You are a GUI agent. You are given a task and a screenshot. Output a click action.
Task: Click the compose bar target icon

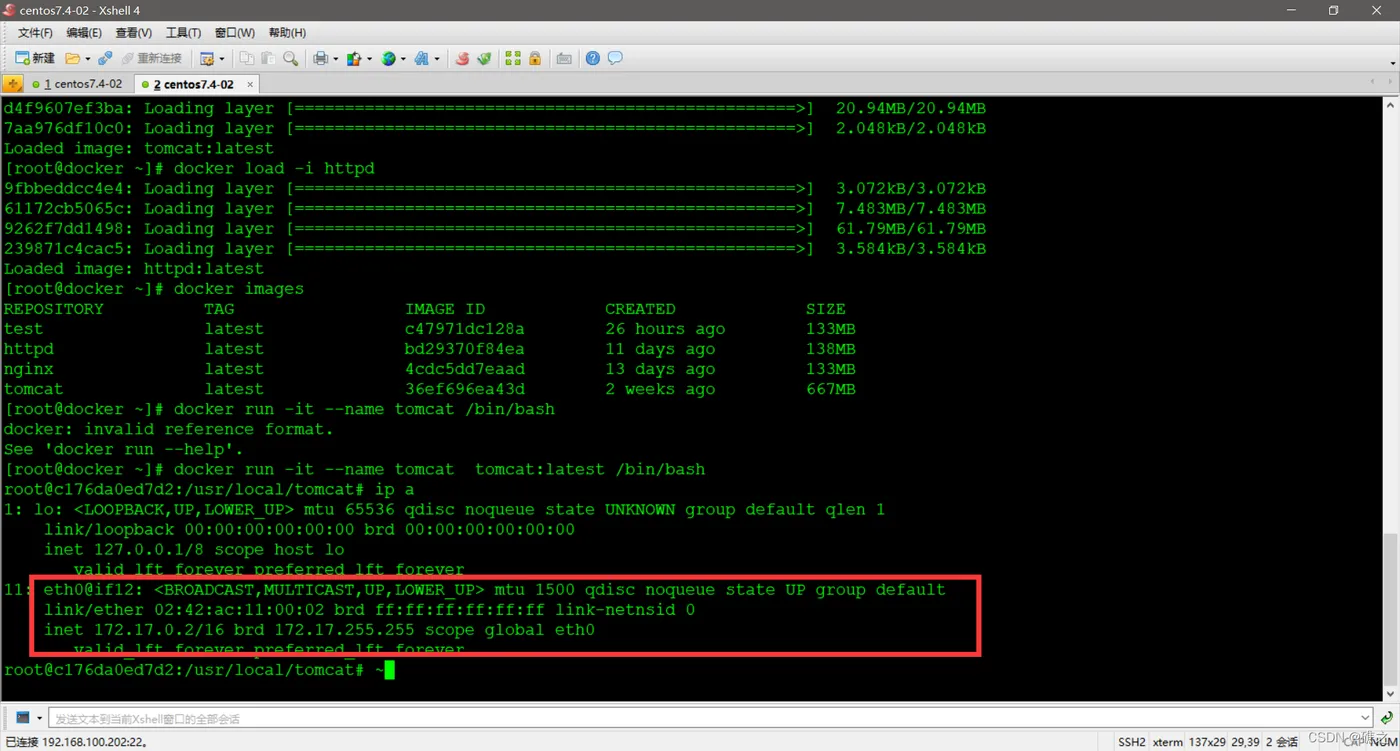coord(23,718)
